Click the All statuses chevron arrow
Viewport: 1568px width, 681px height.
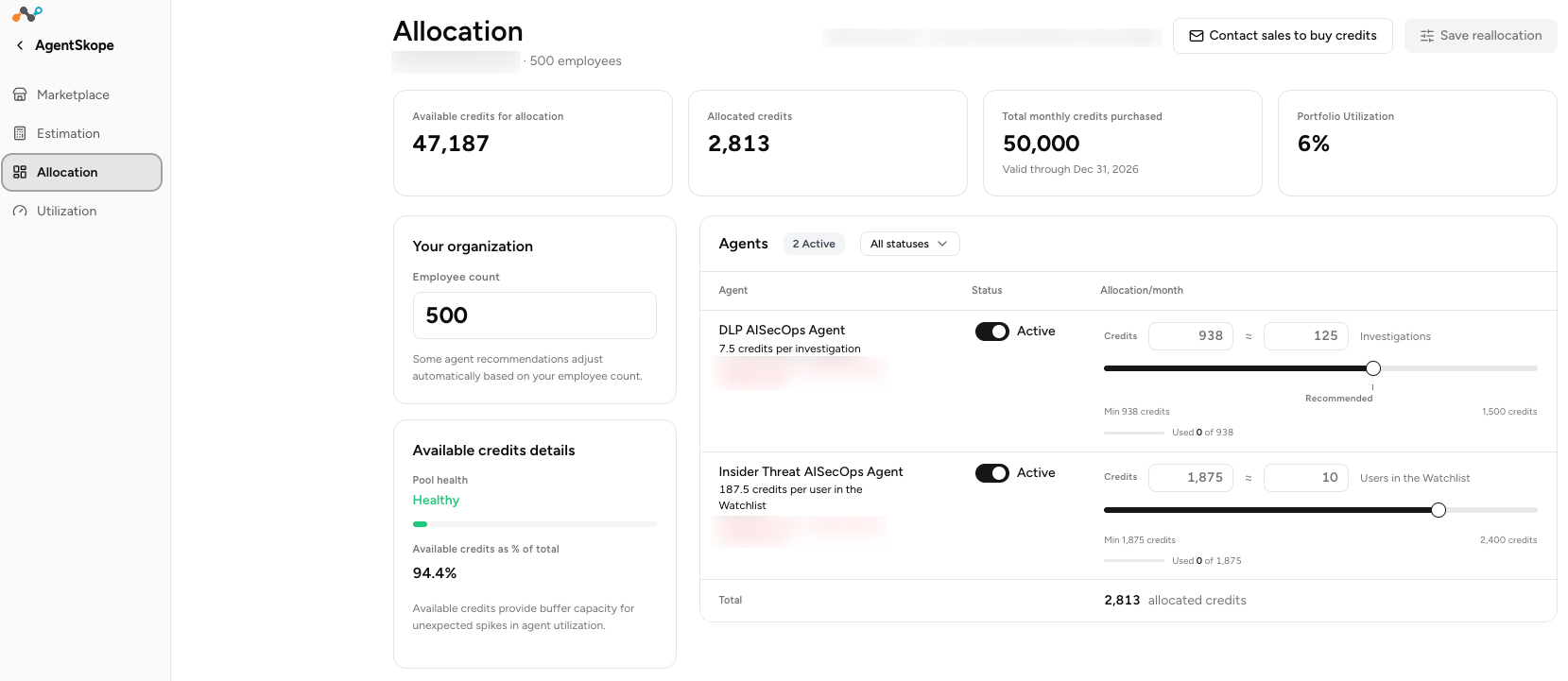pyautogui.click(x=942, y=244)
